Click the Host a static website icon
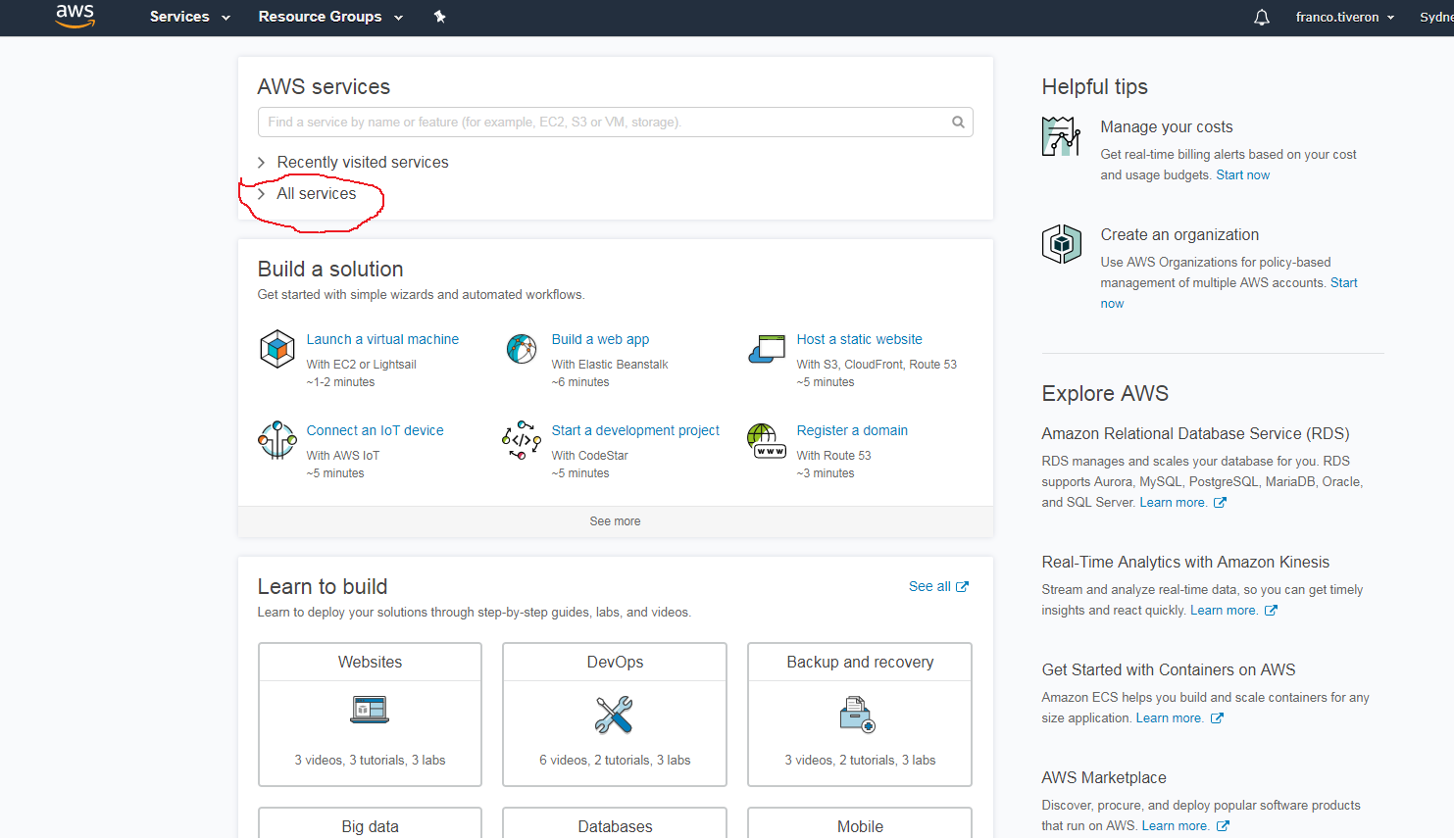 (x=767, y=349)
